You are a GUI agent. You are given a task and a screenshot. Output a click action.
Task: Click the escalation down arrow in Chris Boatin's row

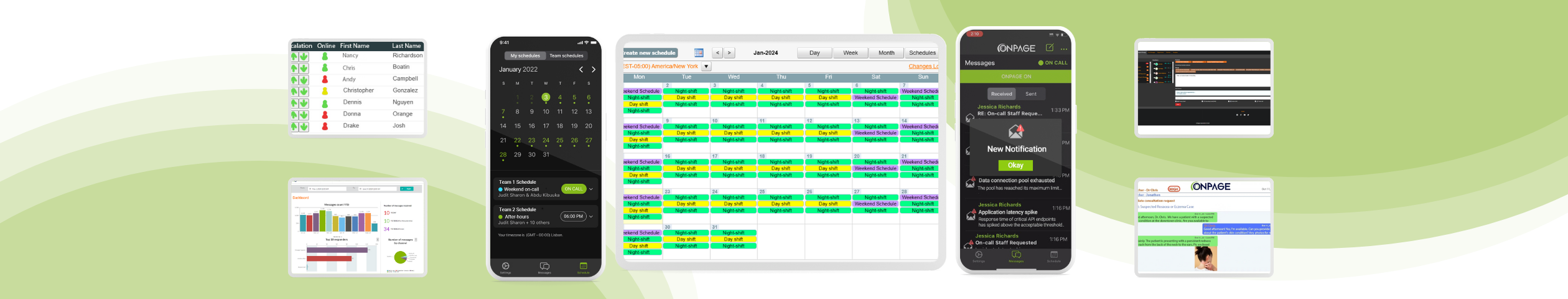click(x=304, y=69)
